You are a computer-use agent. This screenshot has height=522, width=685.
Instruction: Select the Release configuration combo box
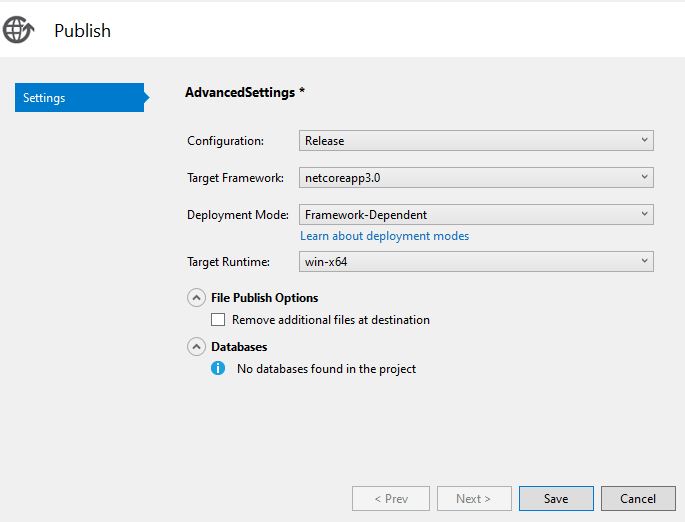476,140
